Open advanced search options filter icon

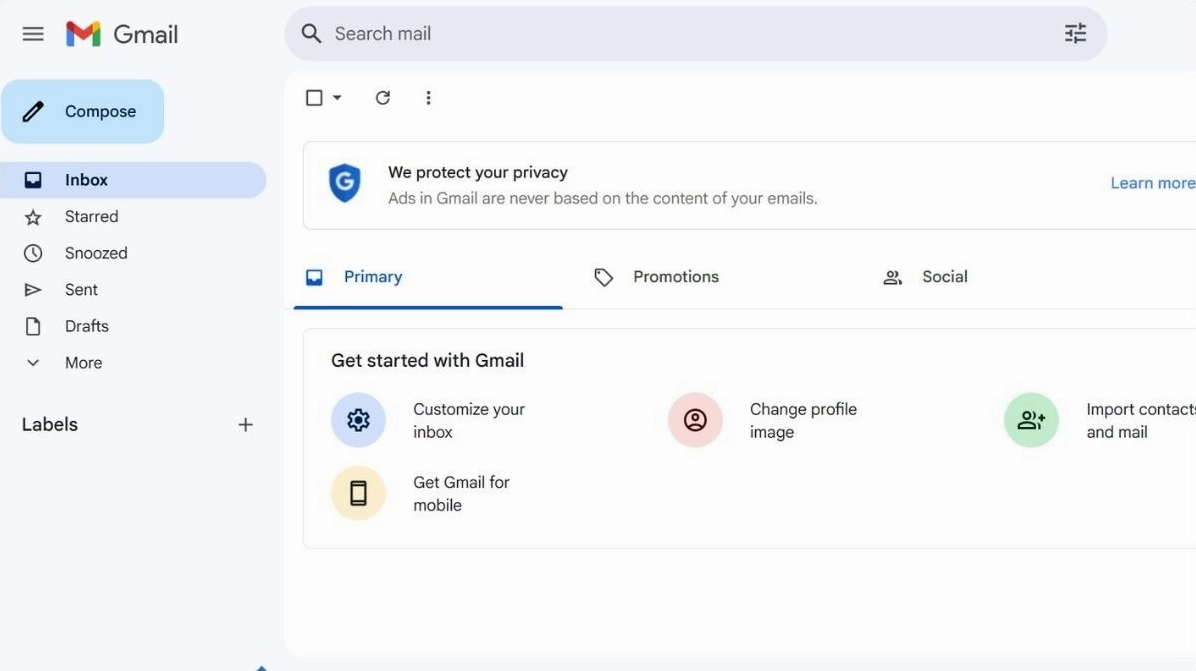pyautogui.click(x=1075, y=33)
